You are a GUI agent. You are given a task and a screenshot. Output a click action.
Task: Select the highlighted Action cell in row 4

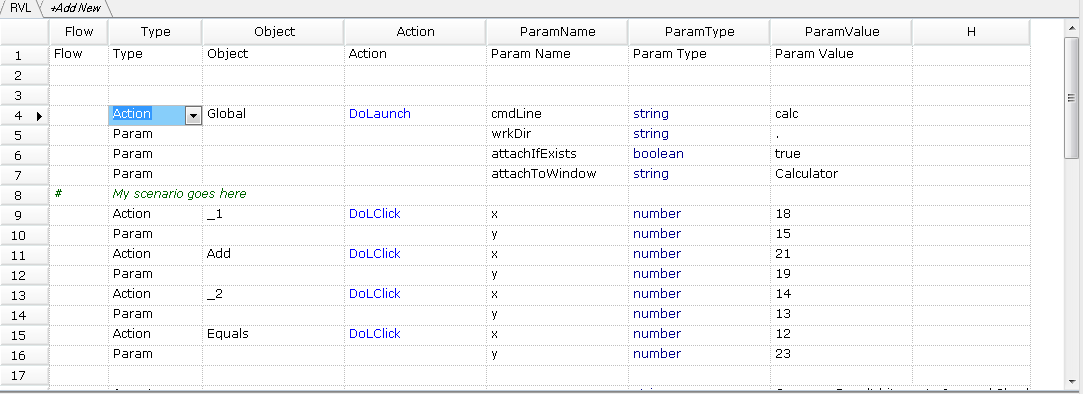pos(147,115)
